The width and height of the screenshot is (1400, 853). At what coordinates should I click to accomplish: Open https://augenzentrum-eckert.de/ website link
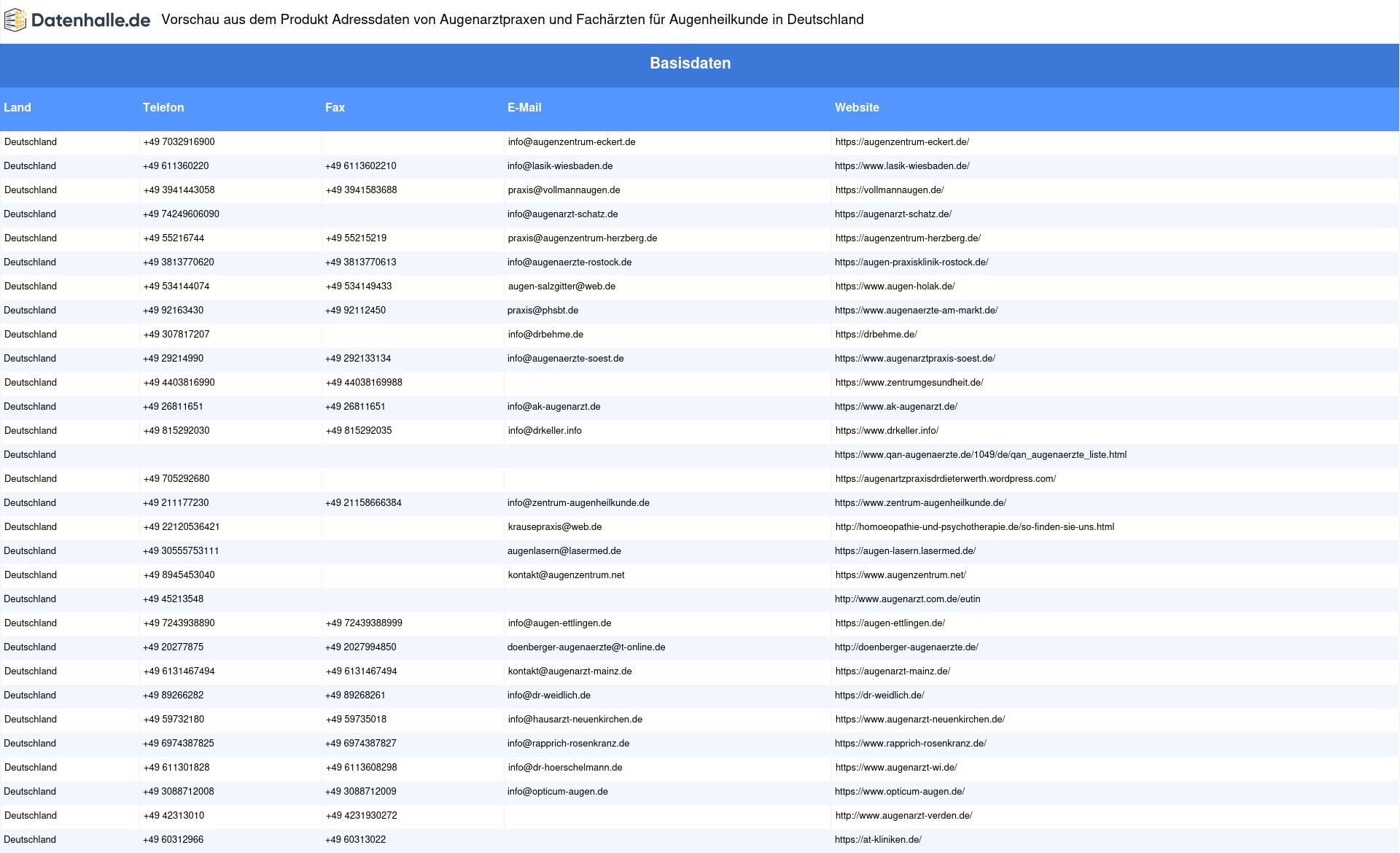coord(902,142)
